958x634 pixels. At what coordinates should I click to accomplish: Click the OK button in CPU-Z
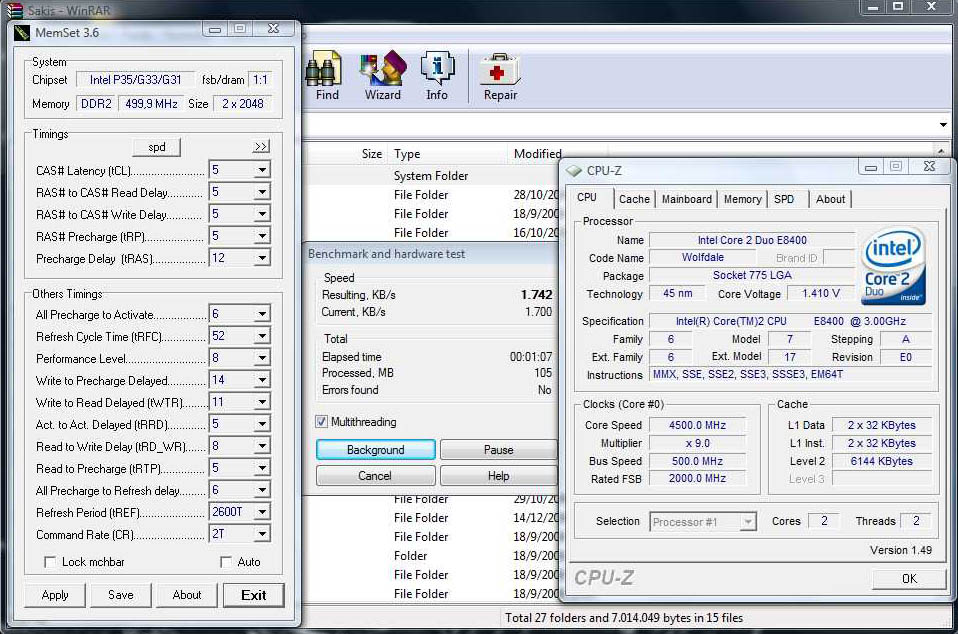coord(909,578)
